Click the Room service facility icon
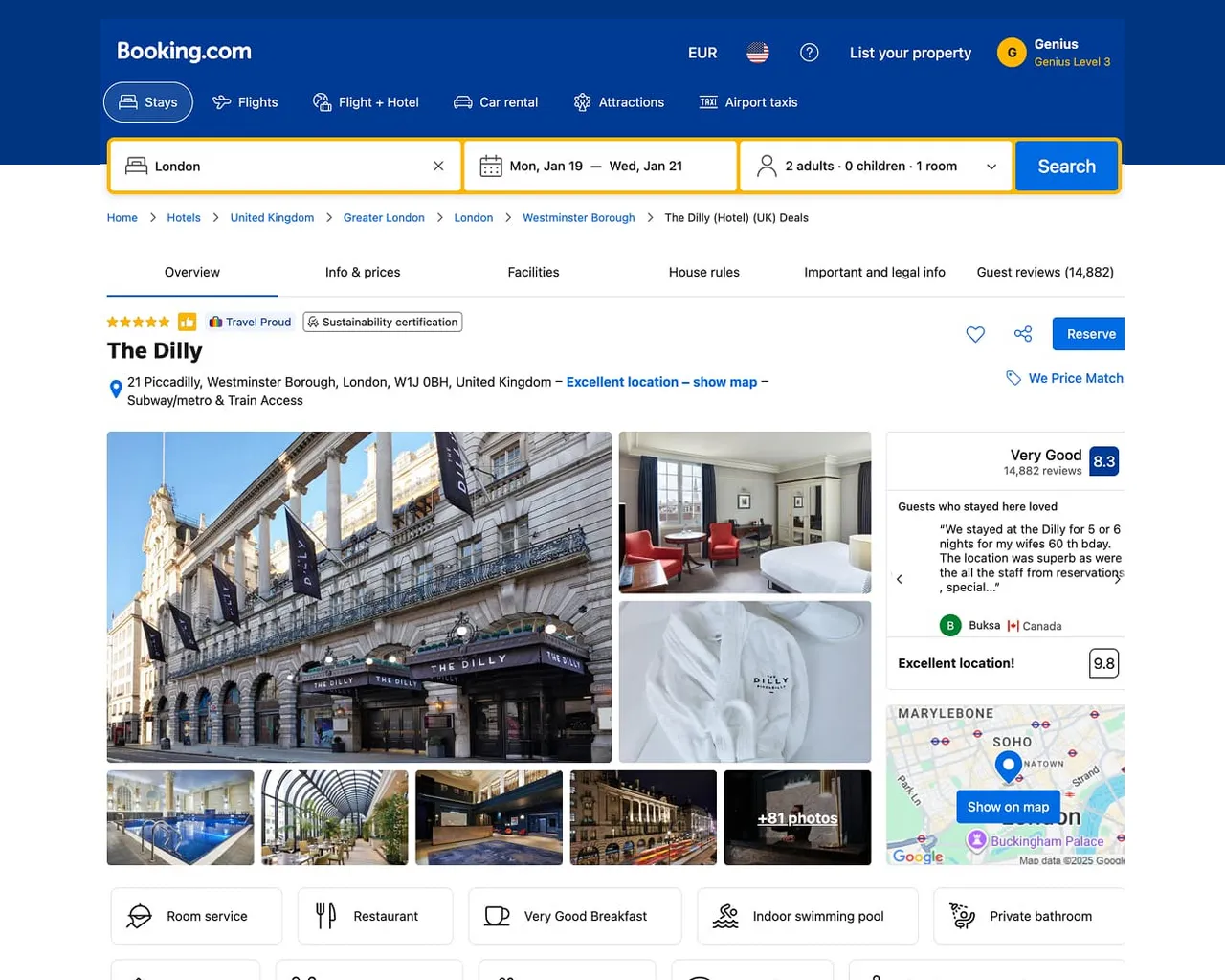 (140, 916)
